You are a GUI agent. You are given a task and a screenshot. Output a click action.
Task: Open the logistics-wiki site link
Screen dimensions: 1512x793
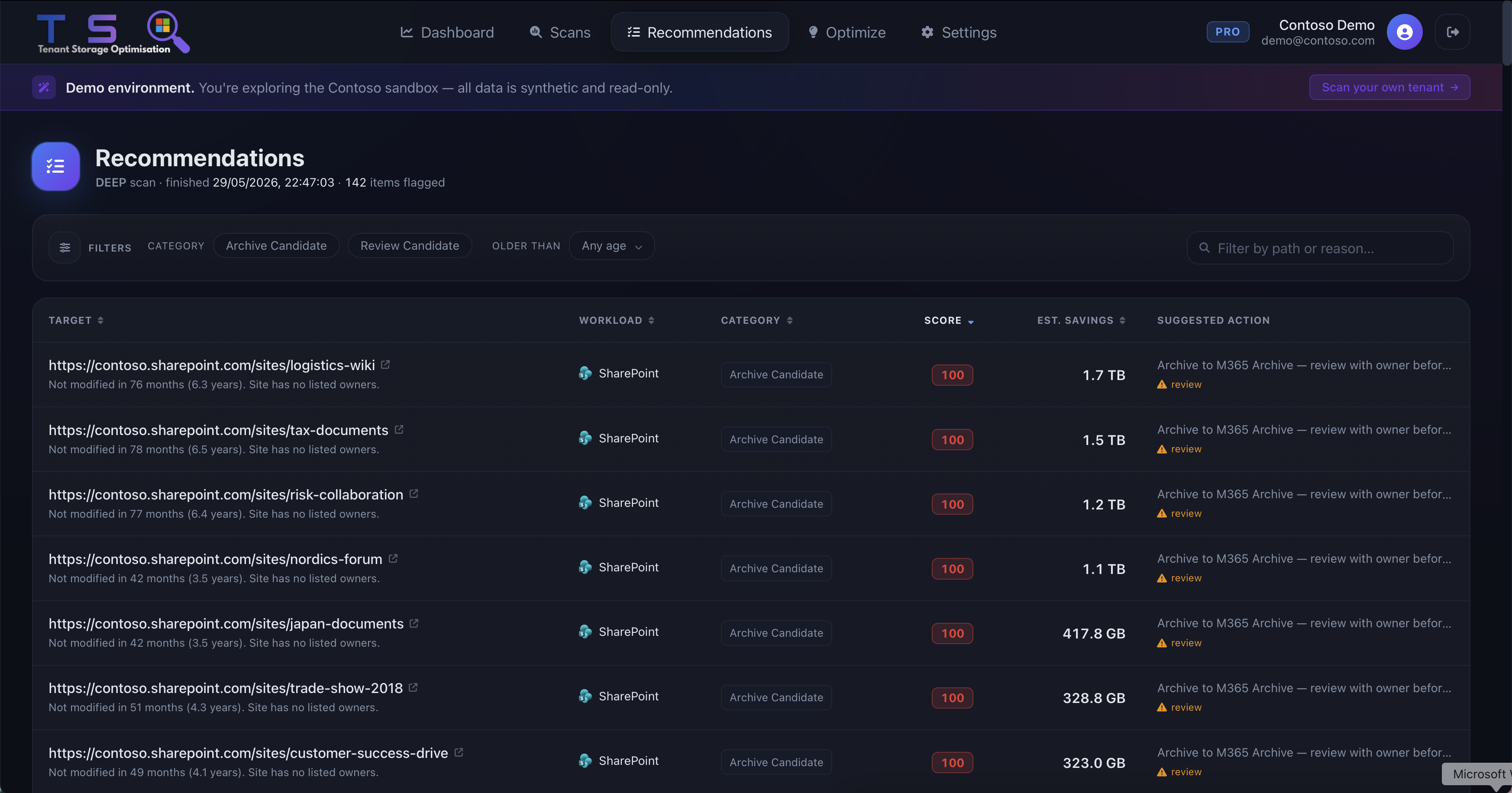tap(212, 365)
